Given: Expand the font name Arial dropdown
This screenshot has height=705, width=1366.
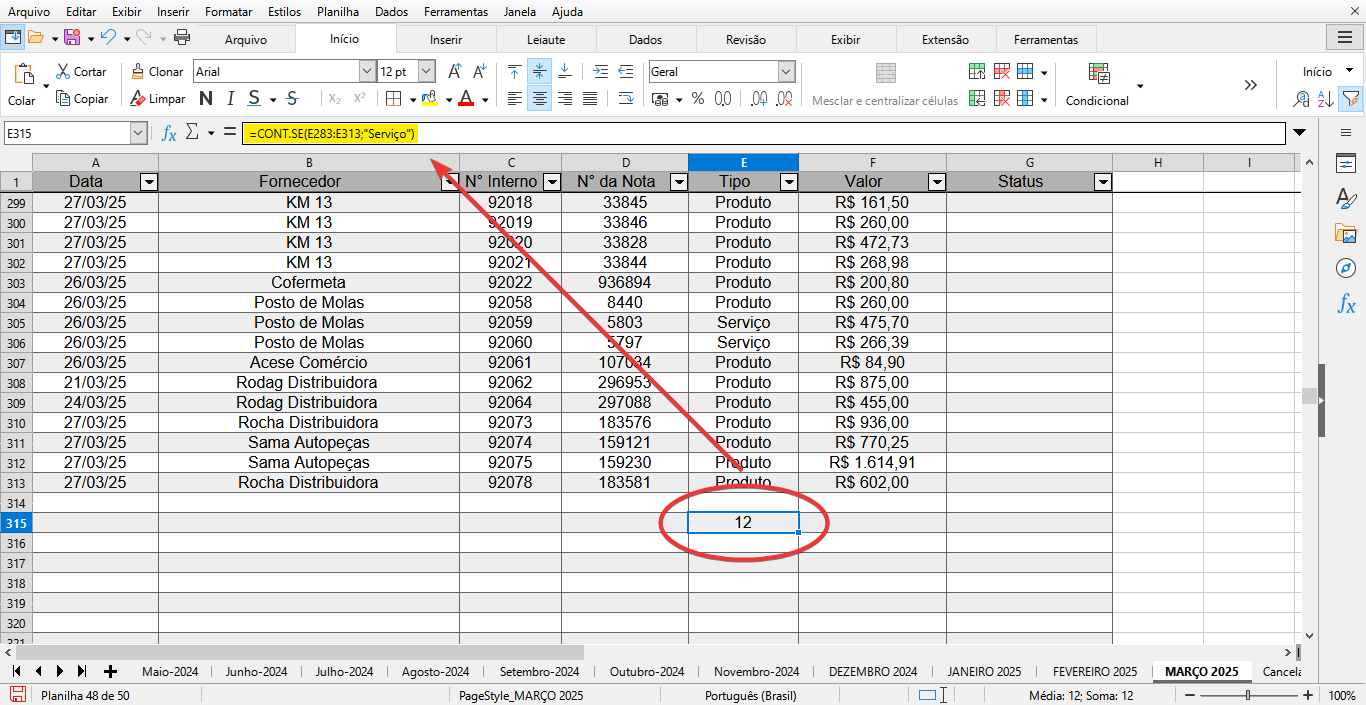Looking at the screenshot, I should (366, 72).
